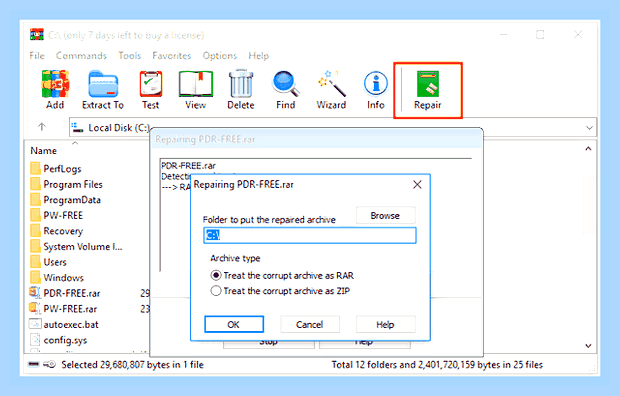Select the config.sys file
Viewport: 620px width, 396px height.
tap(58, 340)
